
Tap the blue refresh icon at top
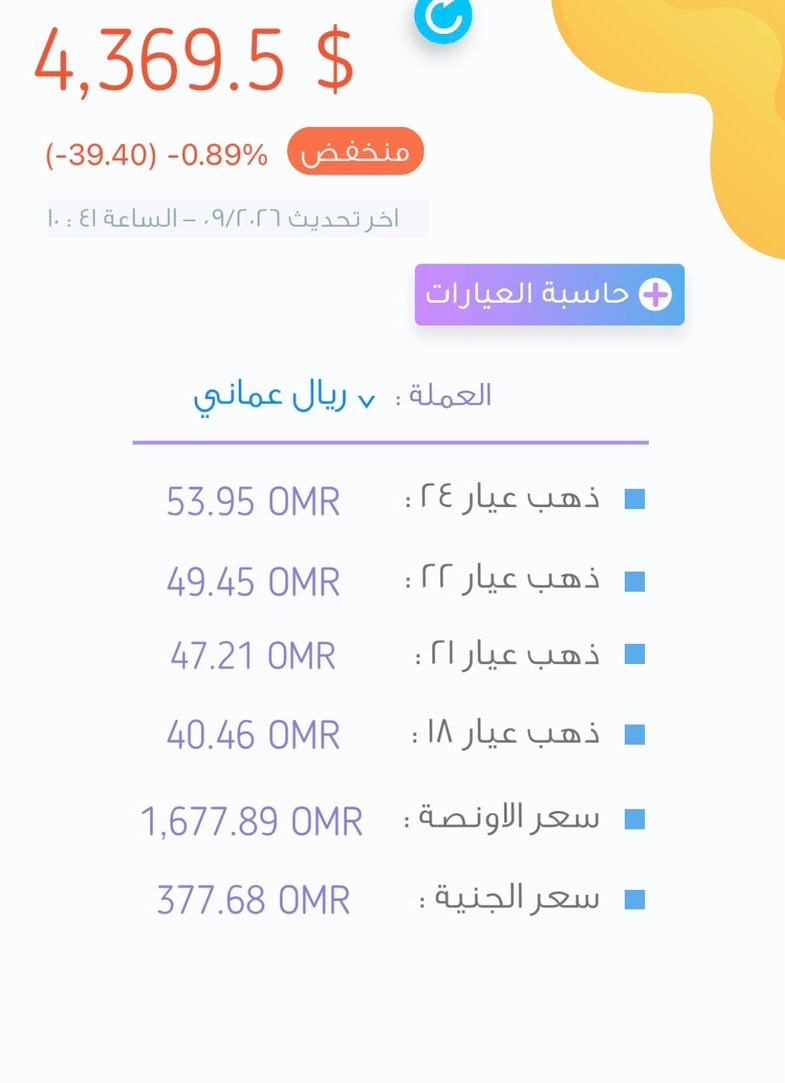tap(444, 19)
